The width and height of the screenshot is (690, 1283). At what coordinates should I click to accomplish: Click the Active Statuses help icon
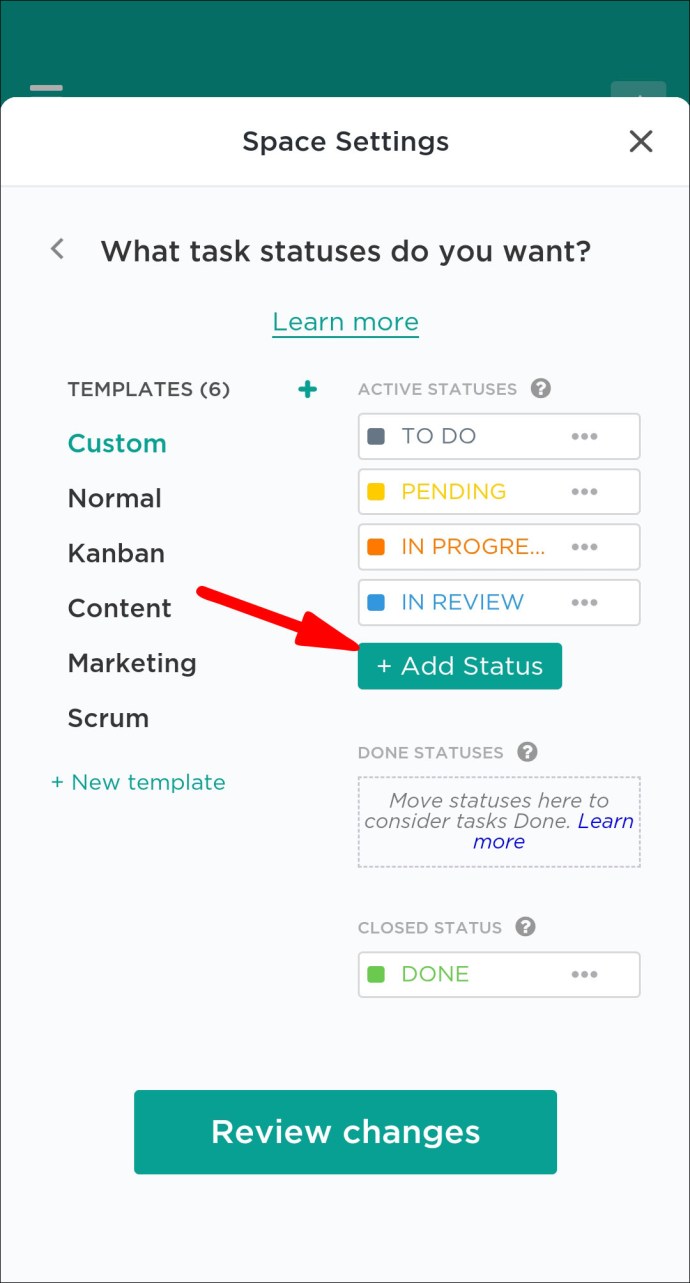point(541,388)
